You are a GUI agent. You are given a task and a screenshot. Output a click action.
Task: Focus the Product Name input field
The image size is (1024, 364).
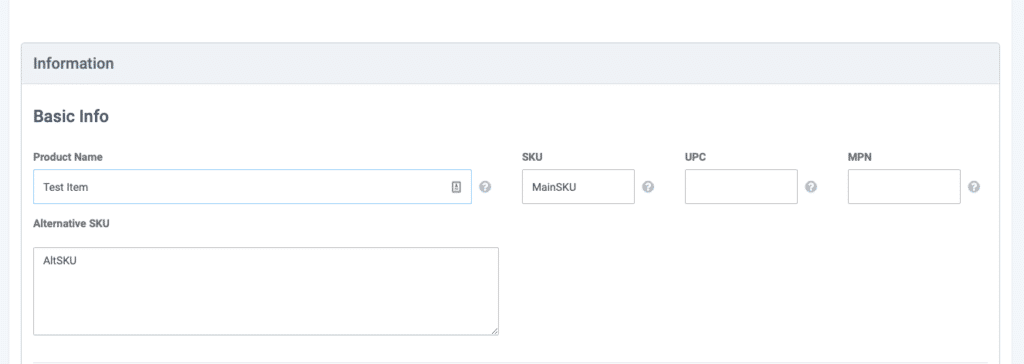point(252,187)
